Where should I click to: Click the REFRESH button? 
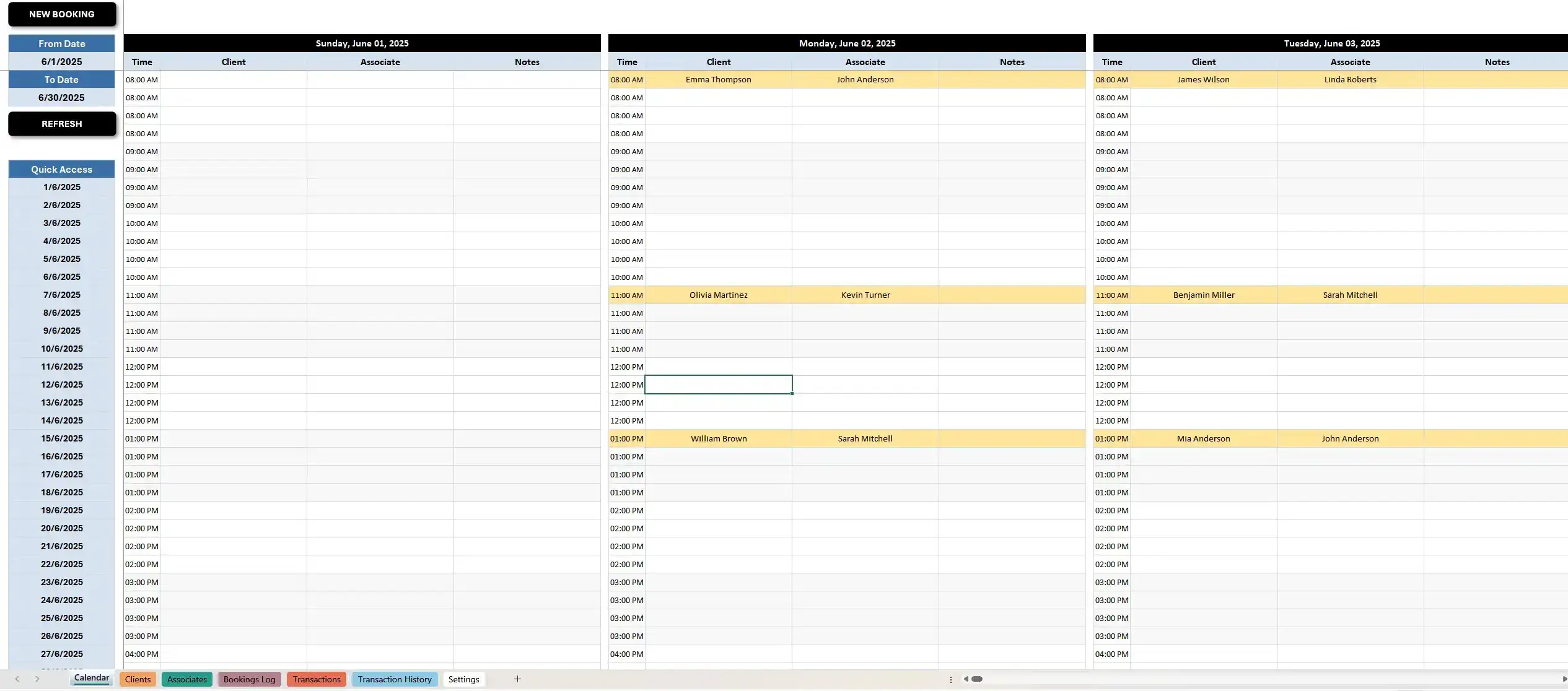click(62, 124)
